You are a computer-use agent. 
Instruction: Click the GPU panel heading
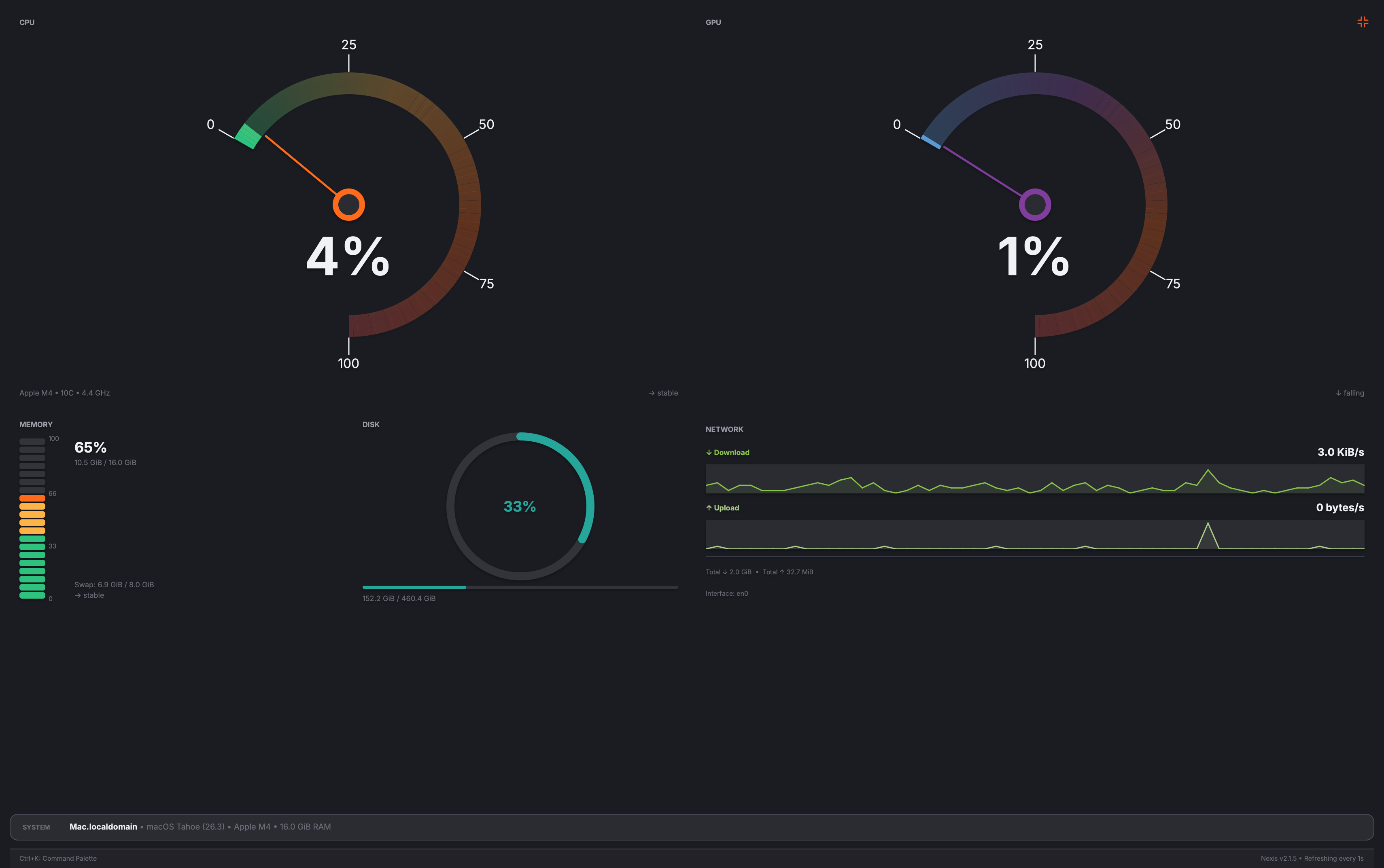pos(713,22)
